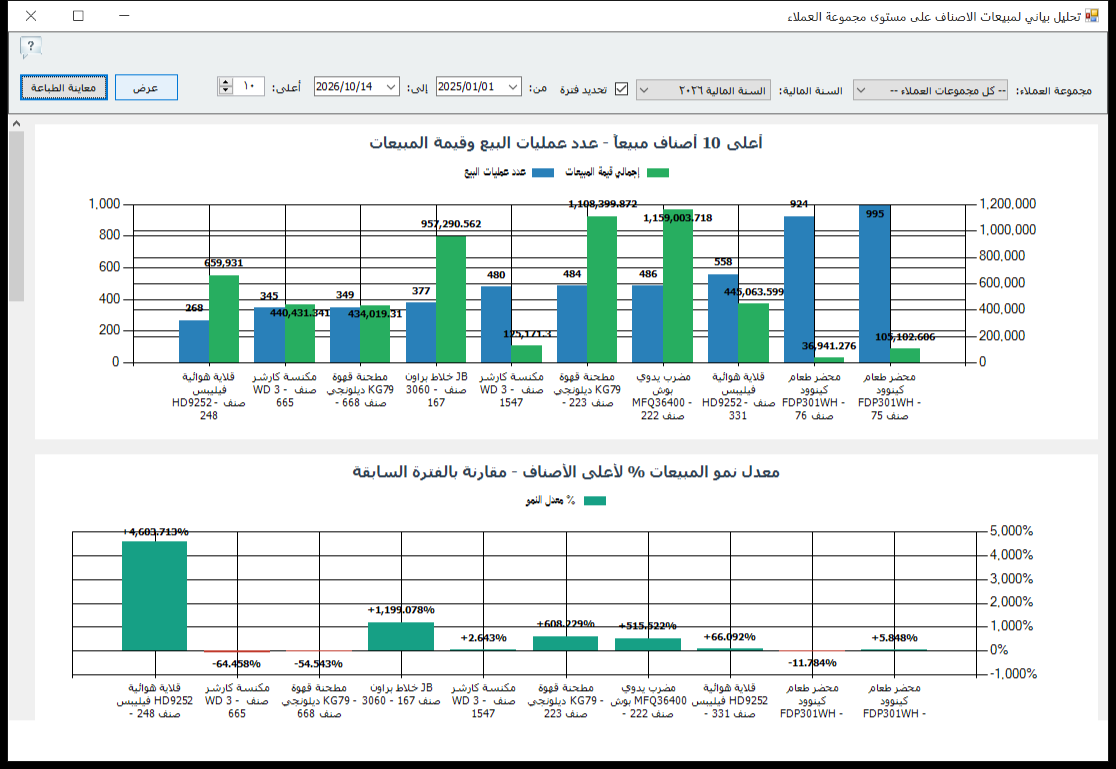The height and width of the screenshot is (769, 1116).
Task: Toggle the تحديد فترة checkbox
Action: [621, 89]
